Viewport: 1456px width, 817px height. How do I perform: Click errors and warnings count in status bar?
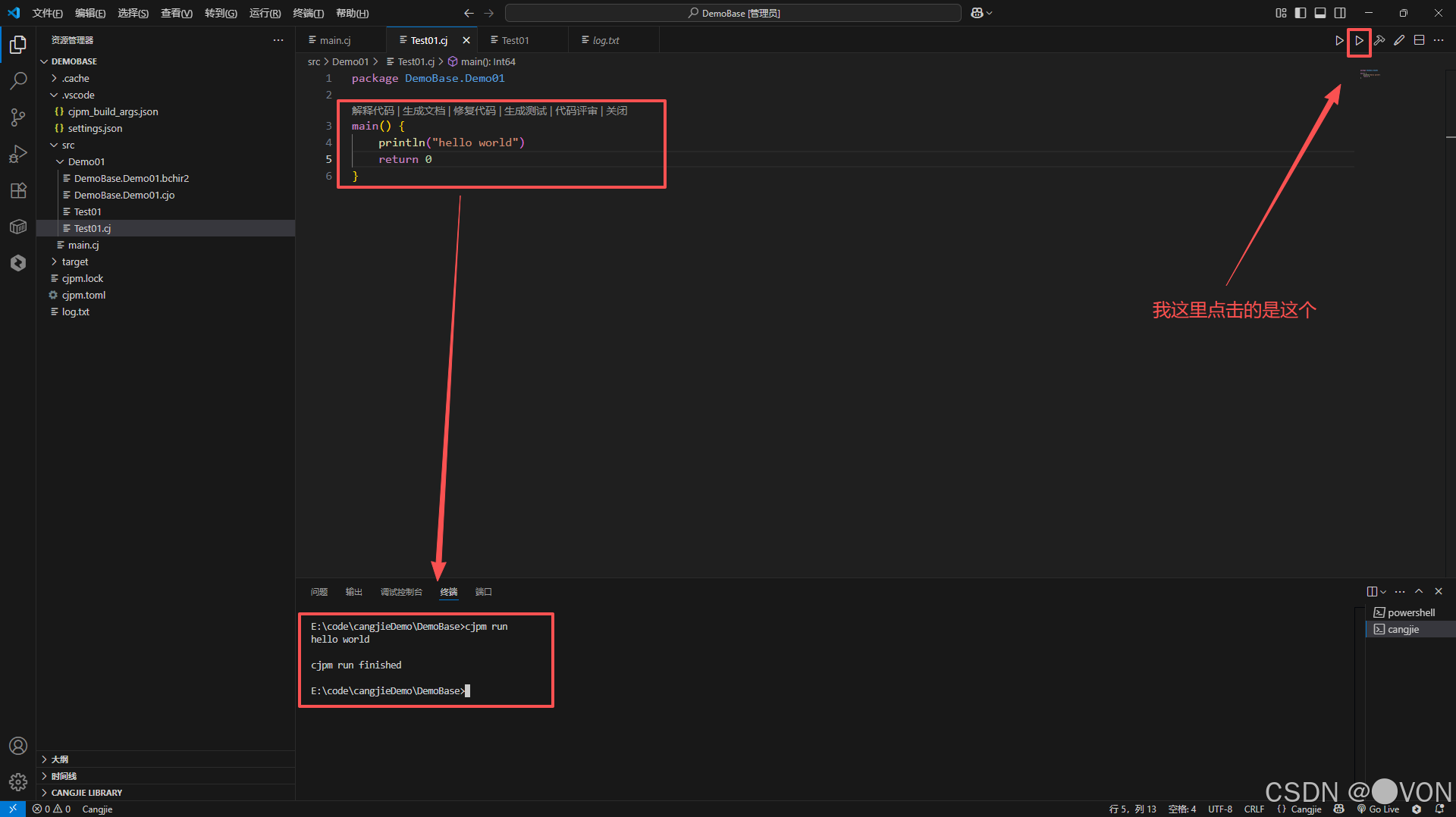click(x=52, y=809)
